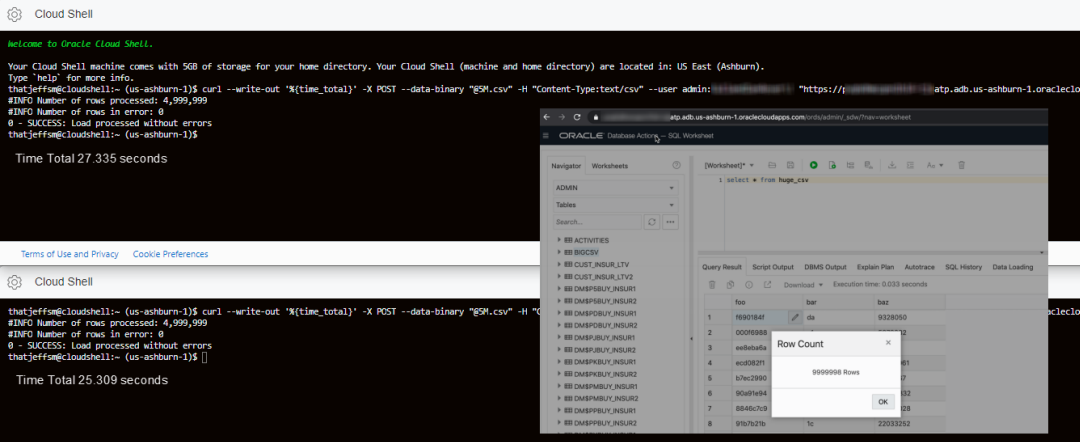Click the open-in-new-tab icon in Query Result
Screen dimensions: 1080x442
tap(767, 284)
